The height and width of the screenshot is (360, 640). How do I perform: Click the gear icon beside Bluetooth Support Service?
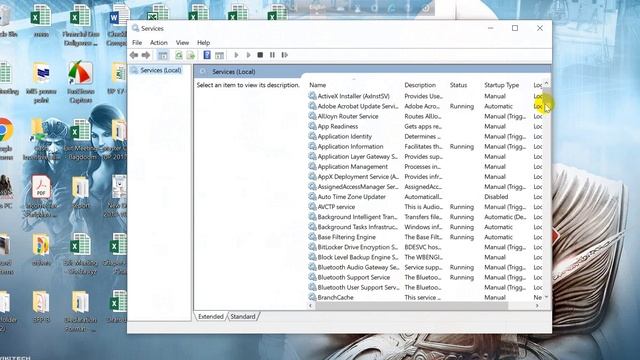312,277
